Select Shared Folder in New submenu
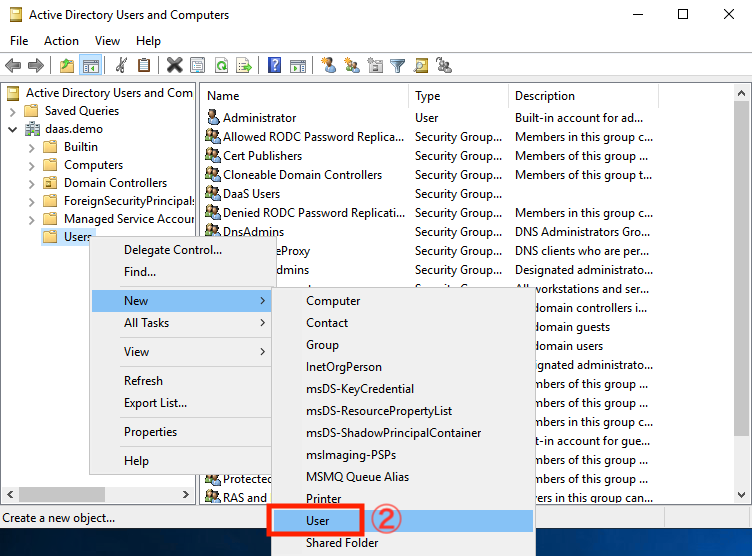This screenshot has width=752, height=556. pos(403,543)
